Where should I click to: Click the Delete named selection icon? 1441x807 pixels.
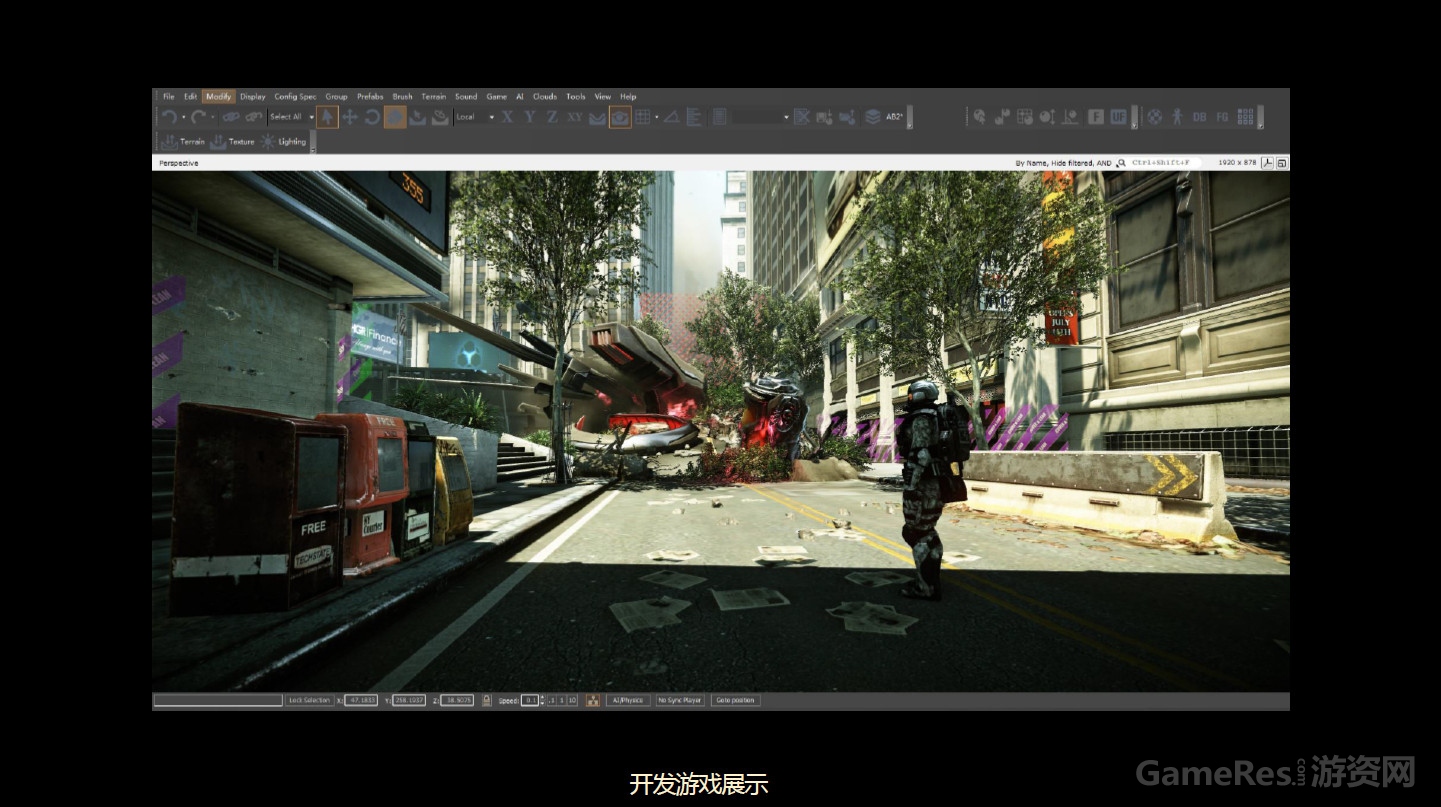point(802,117)
